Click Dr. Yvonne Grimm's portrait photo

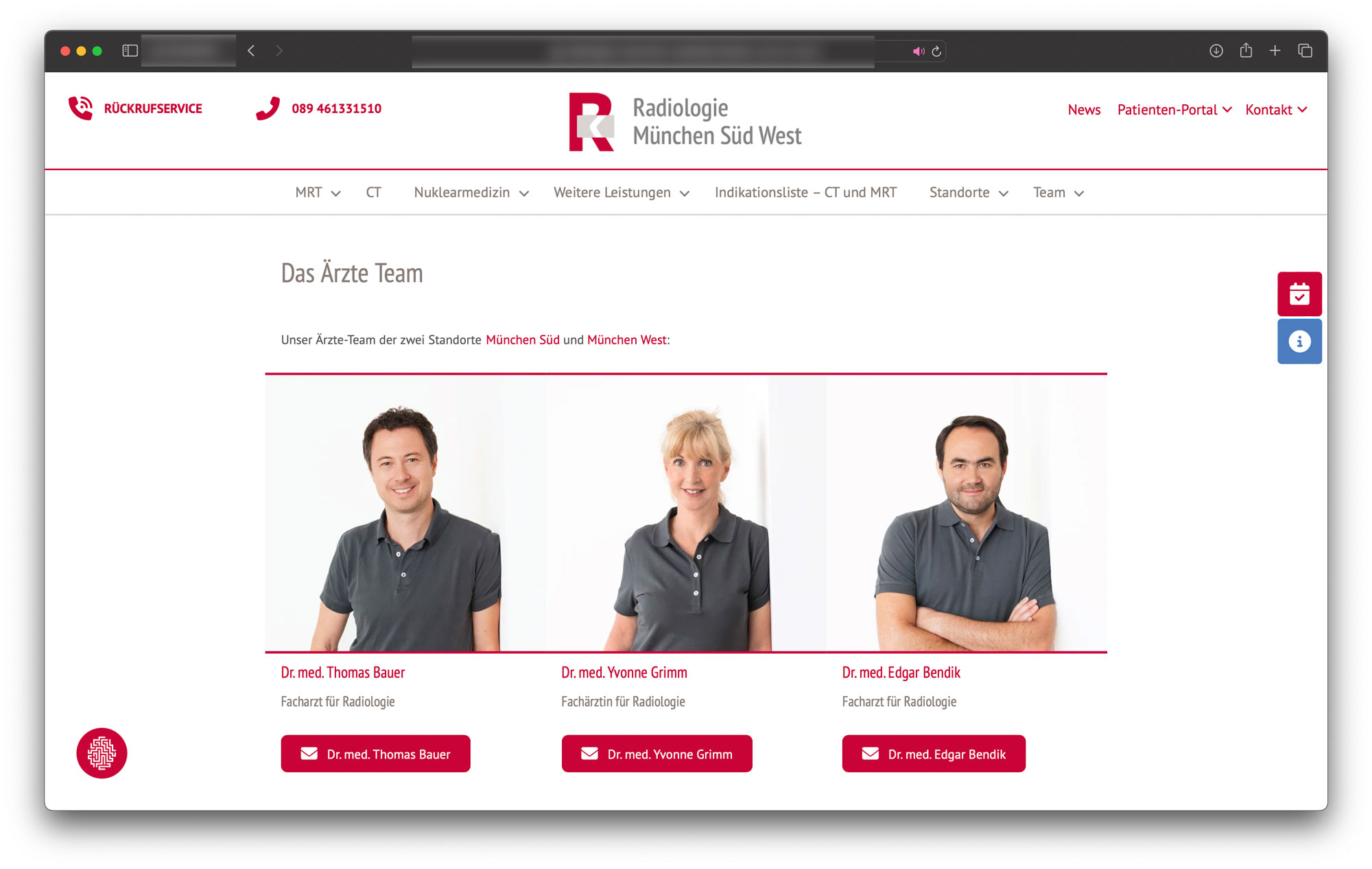click(x=686, y=513)
